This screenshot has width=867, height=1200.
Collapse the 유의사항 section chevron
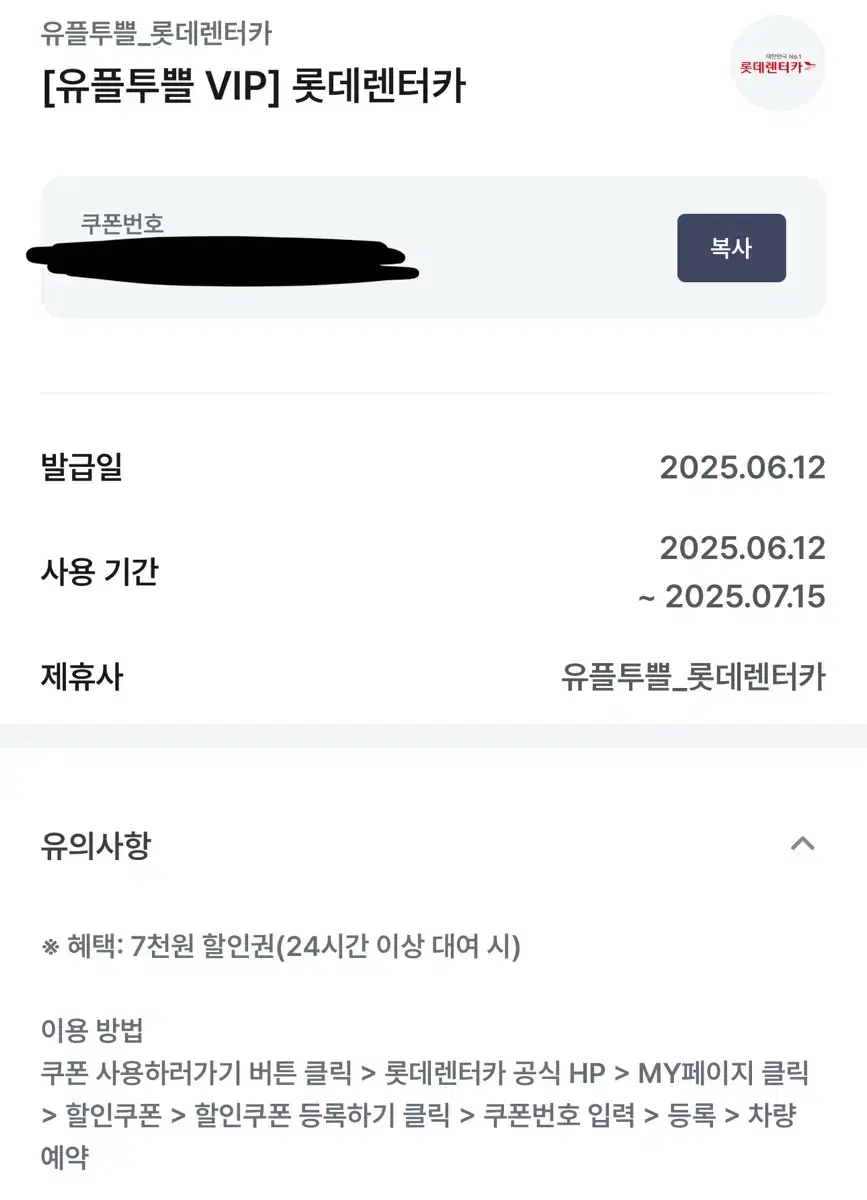point(802,845)
